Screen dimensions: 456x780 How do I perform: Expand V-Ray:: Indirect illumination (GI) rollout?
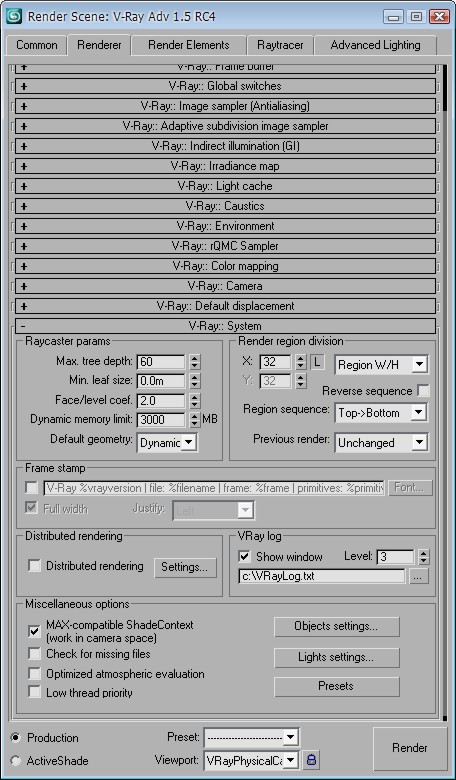(225, 146)
